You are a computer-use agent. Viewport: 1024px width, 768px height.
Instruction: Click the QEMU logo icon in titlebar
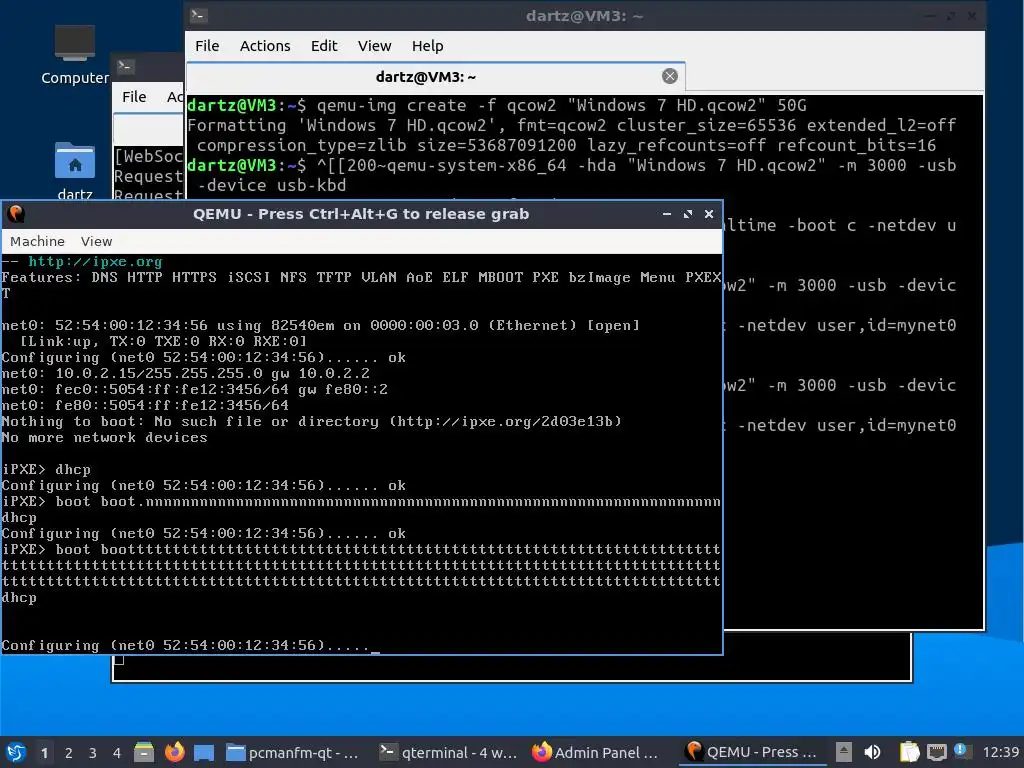click(x=16, y=214)
